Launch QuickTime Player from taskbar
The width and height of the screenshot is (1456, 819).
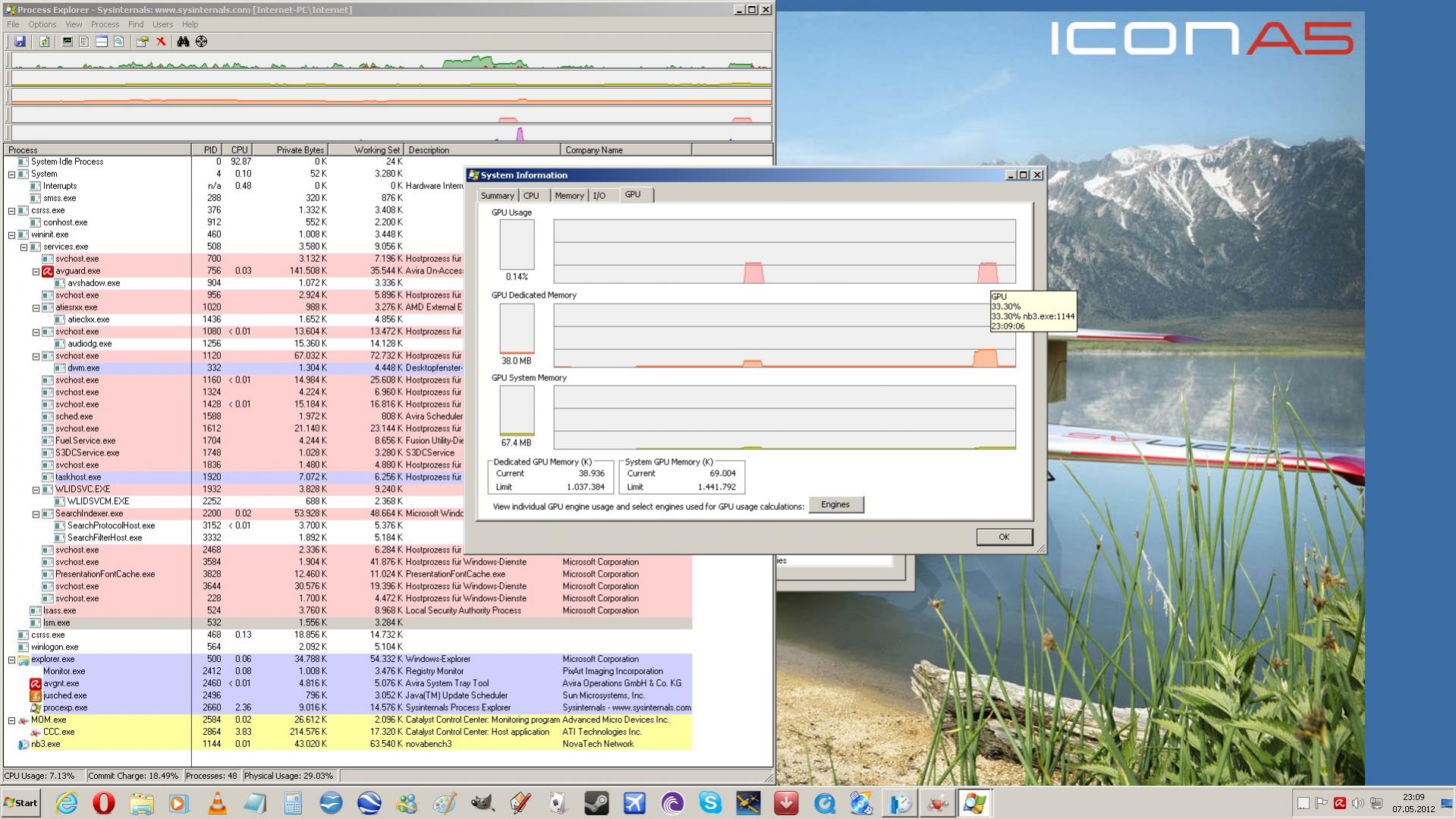pos(824,803)
